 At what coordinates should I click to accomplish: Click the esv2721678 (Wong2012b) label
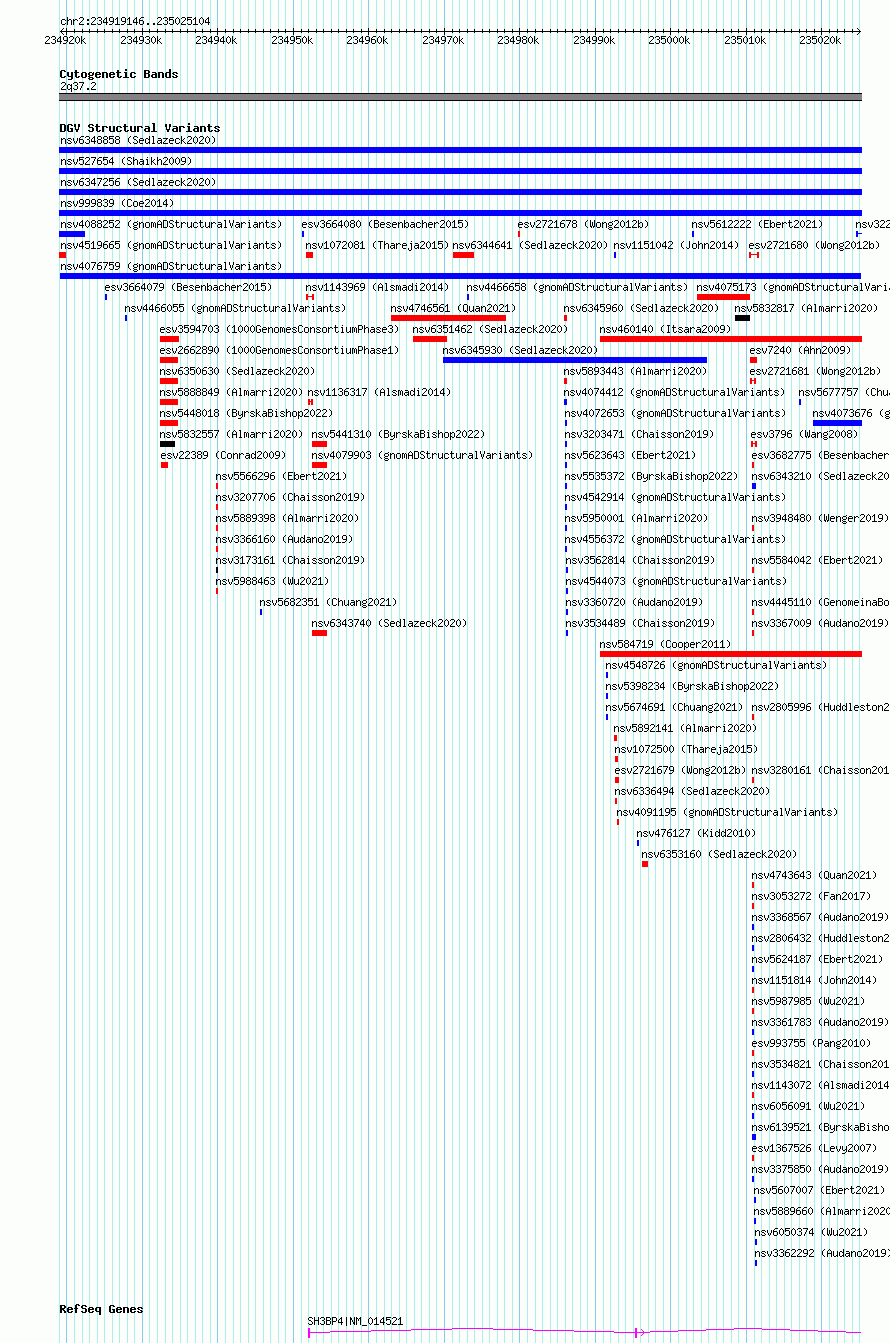[583, 224]
